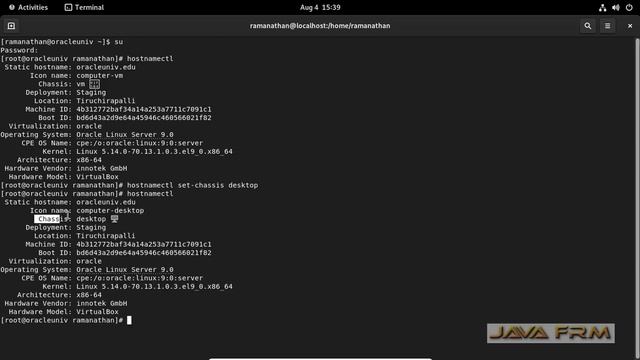Image resolution: width=640 pixels, height=360 pixels.
Task: Click the power icon in top bar
Action: pos(629,7)
